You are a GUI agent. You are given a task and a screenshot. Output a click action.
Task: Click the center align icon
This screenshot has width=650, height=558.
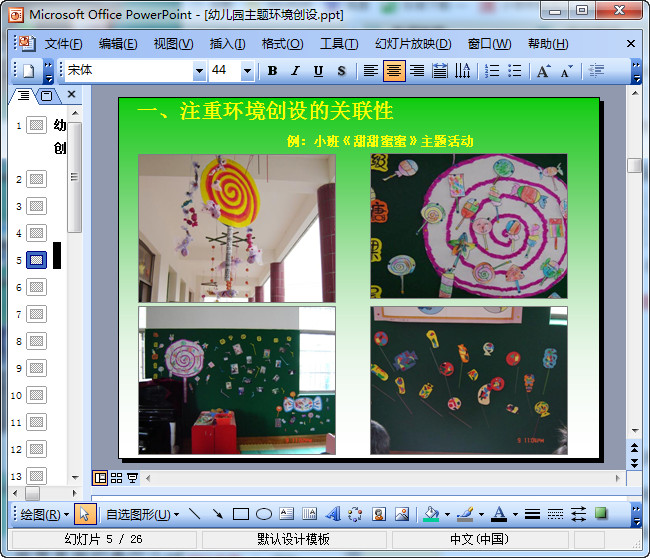point(394,71)
